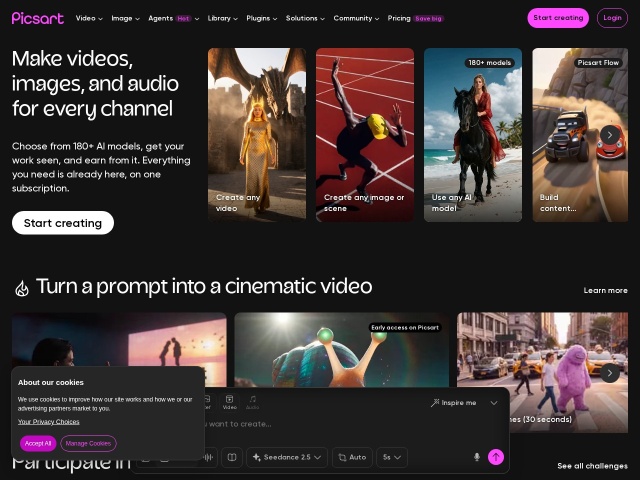Open Manage Cookies settings
Viewport: 640px width, 480px height.
coord(88,443)
